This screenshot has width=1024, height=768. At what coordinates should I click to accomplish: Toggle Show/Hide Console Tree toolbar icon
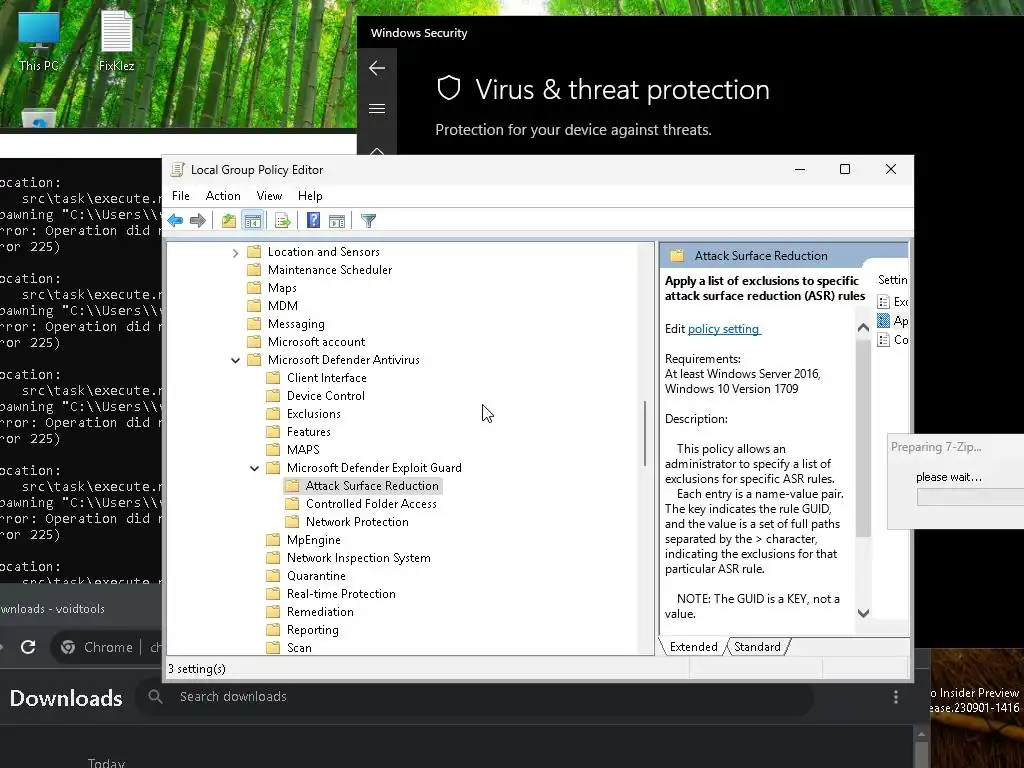[x=252, y=221]
